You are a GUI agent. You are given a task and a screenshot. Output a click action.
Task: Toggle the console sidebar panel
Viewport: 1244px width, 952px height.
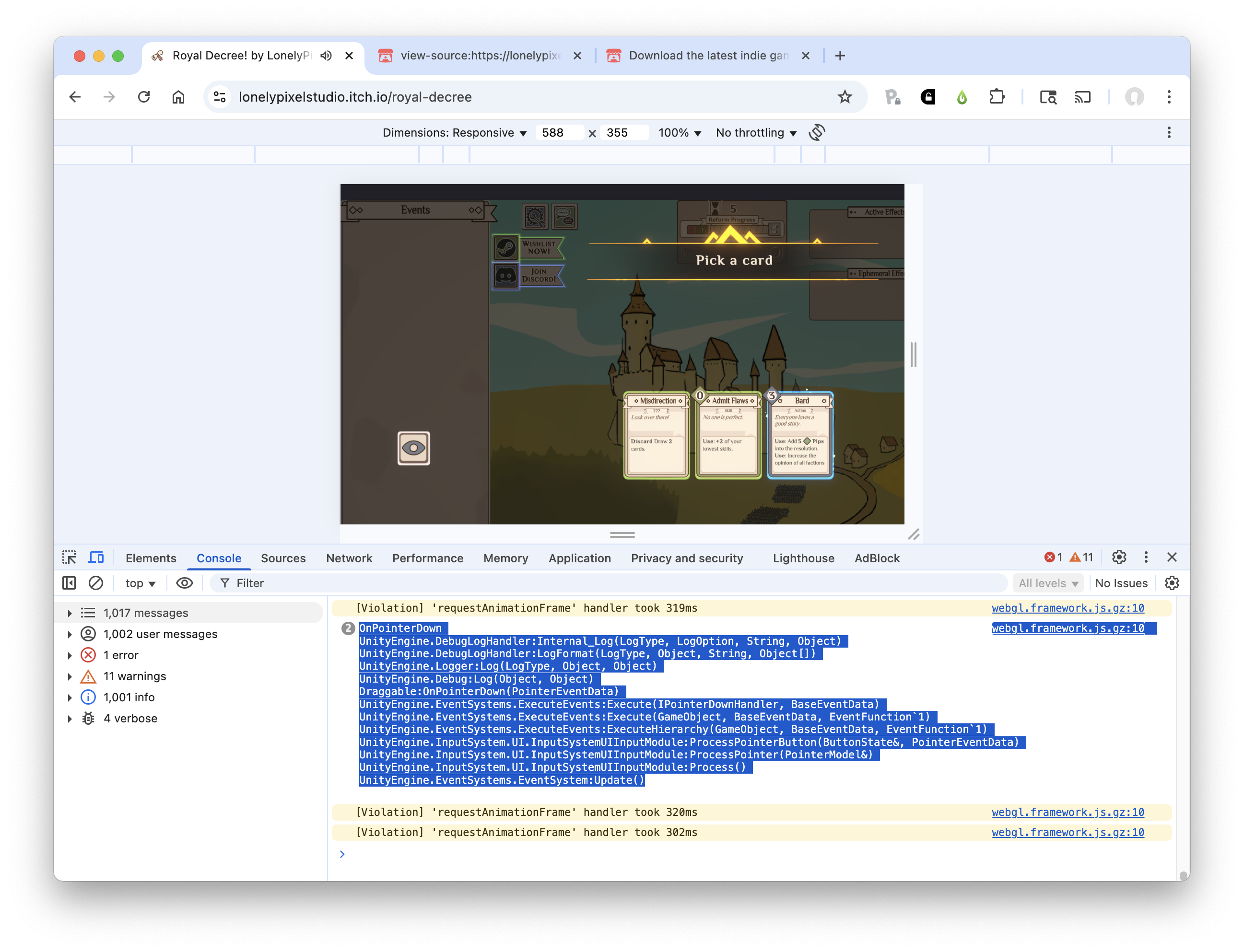click(x=69, y=583)
